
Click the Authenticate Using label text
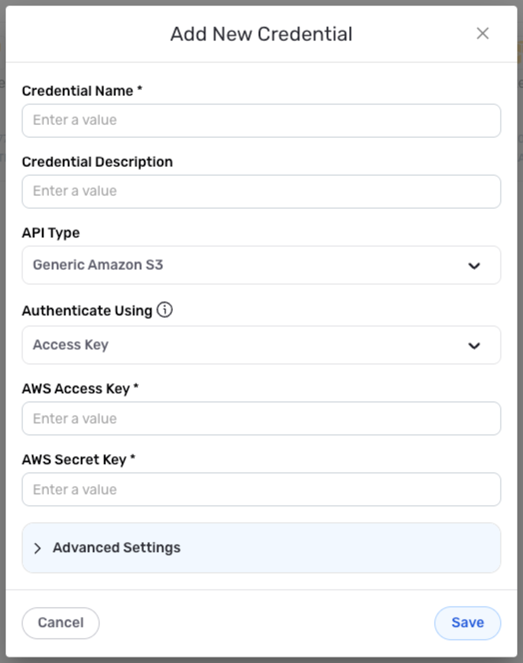coord(87,311)
